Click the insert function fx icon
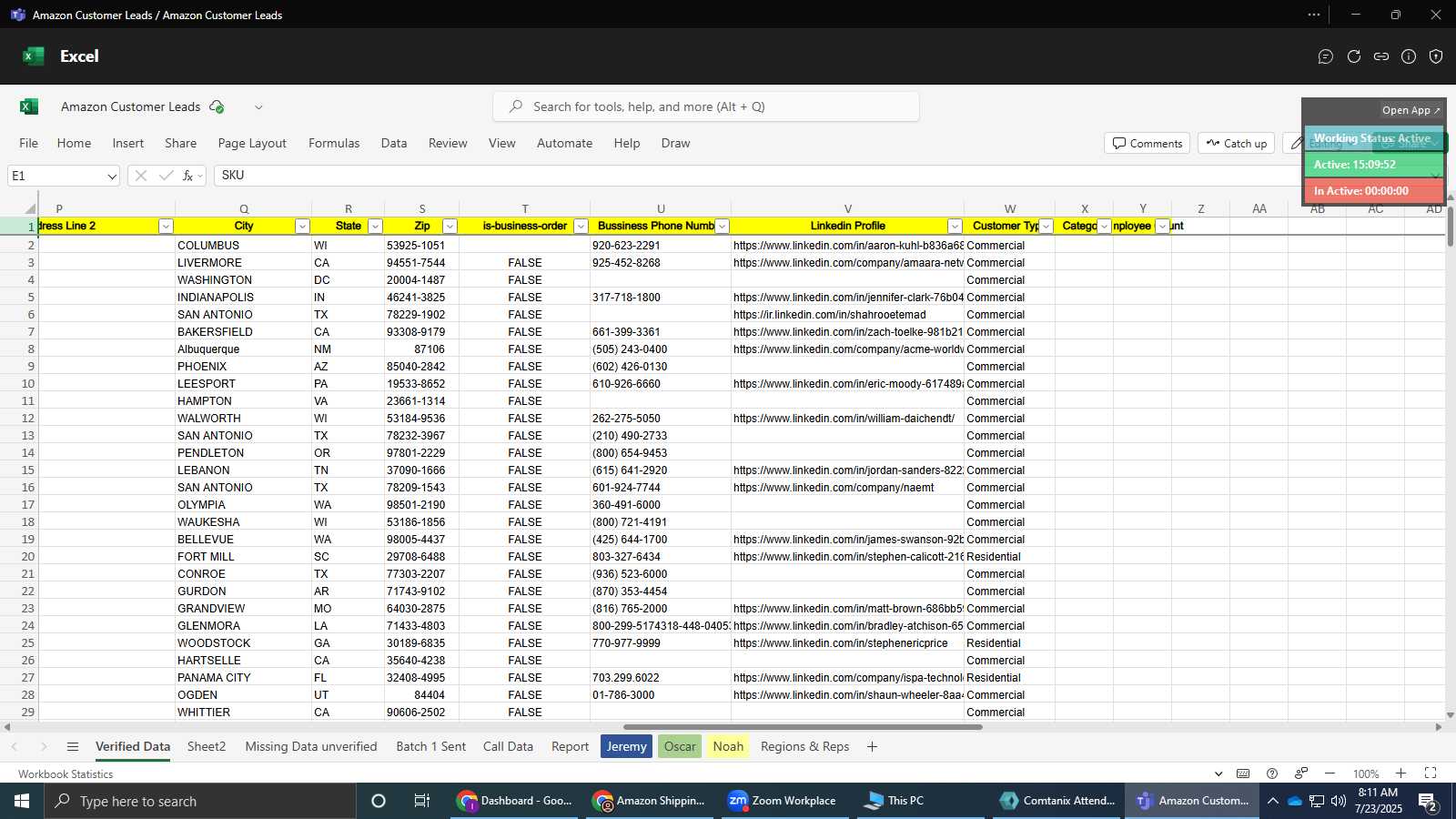This screenshot has width=1456, height=819. click(187, 176)
